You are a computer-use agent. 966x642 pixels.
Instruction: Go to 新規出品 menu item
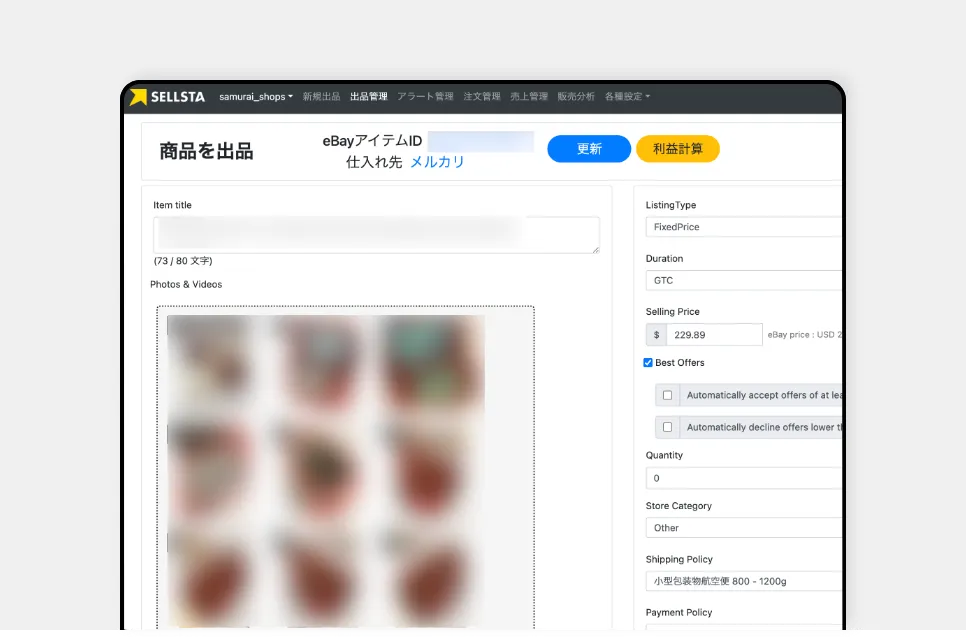[321, 97]
